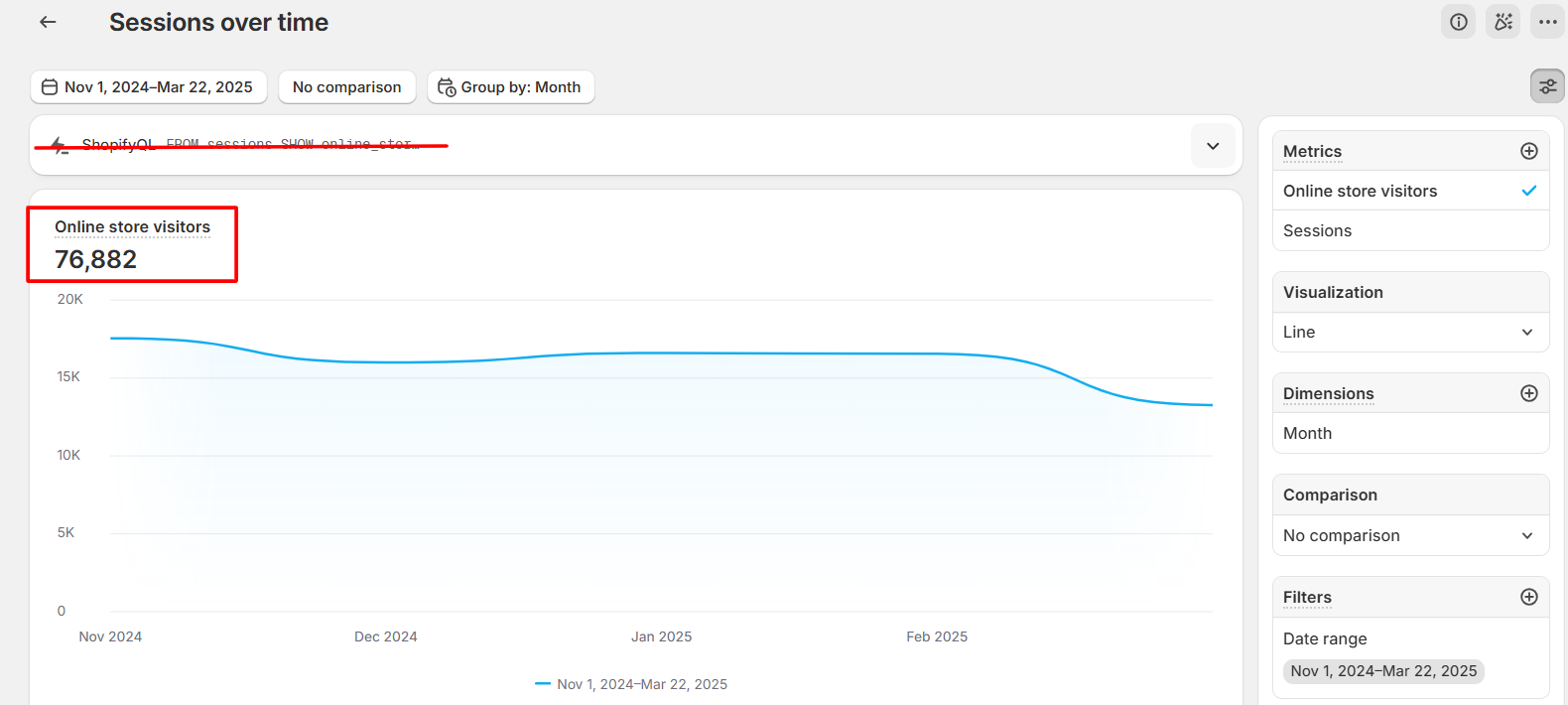Open the info circle icon

click(1458, 22)
